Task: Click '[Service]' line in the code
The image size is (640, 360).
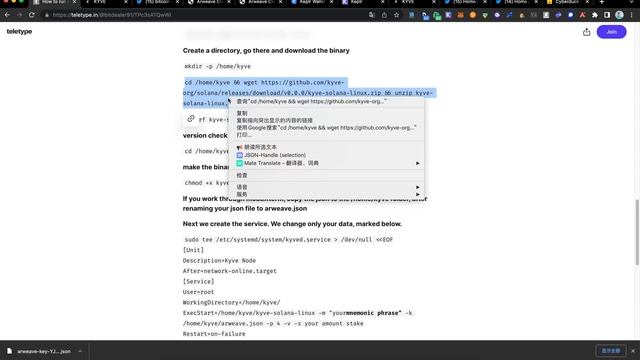Action: tap(198, 282)
